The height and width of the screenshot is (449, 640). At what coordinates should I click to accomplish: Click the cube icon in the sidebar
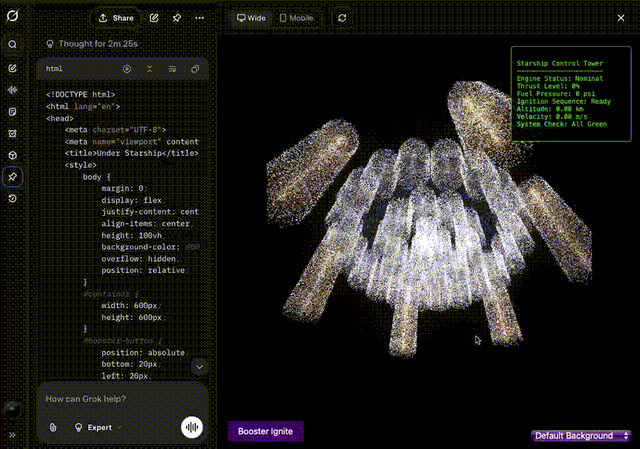click(x=12, y=155)
